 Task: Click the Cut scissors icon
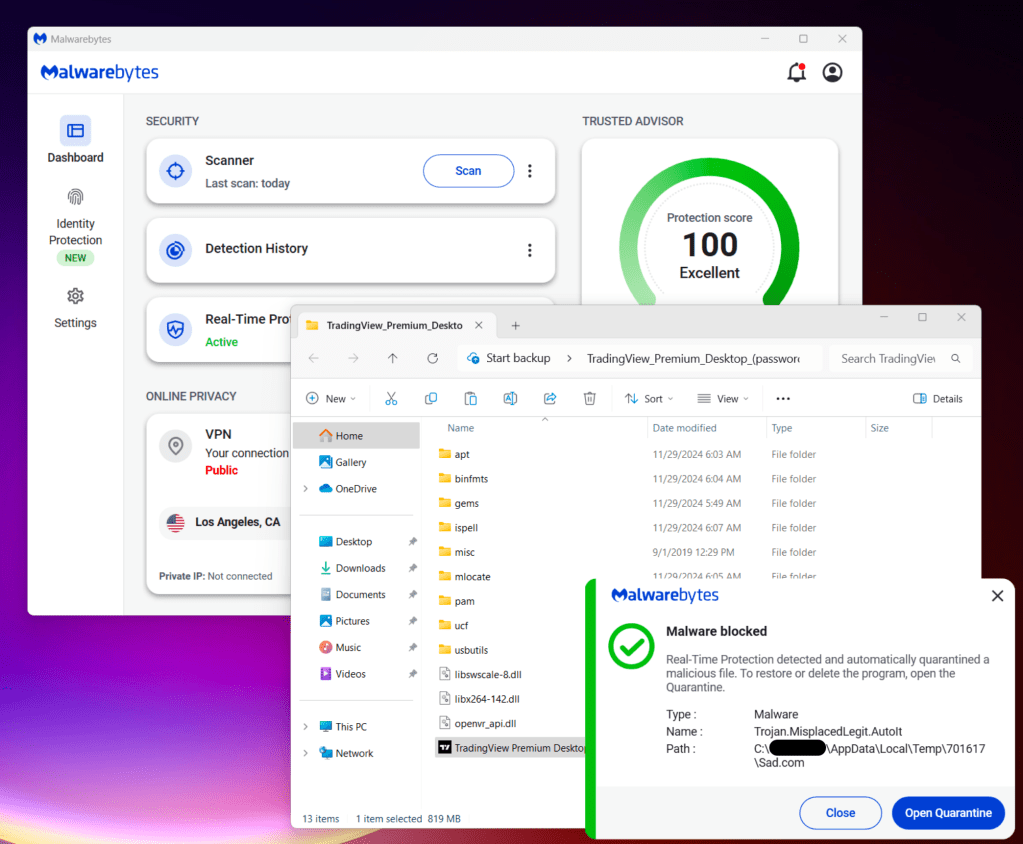391,399
